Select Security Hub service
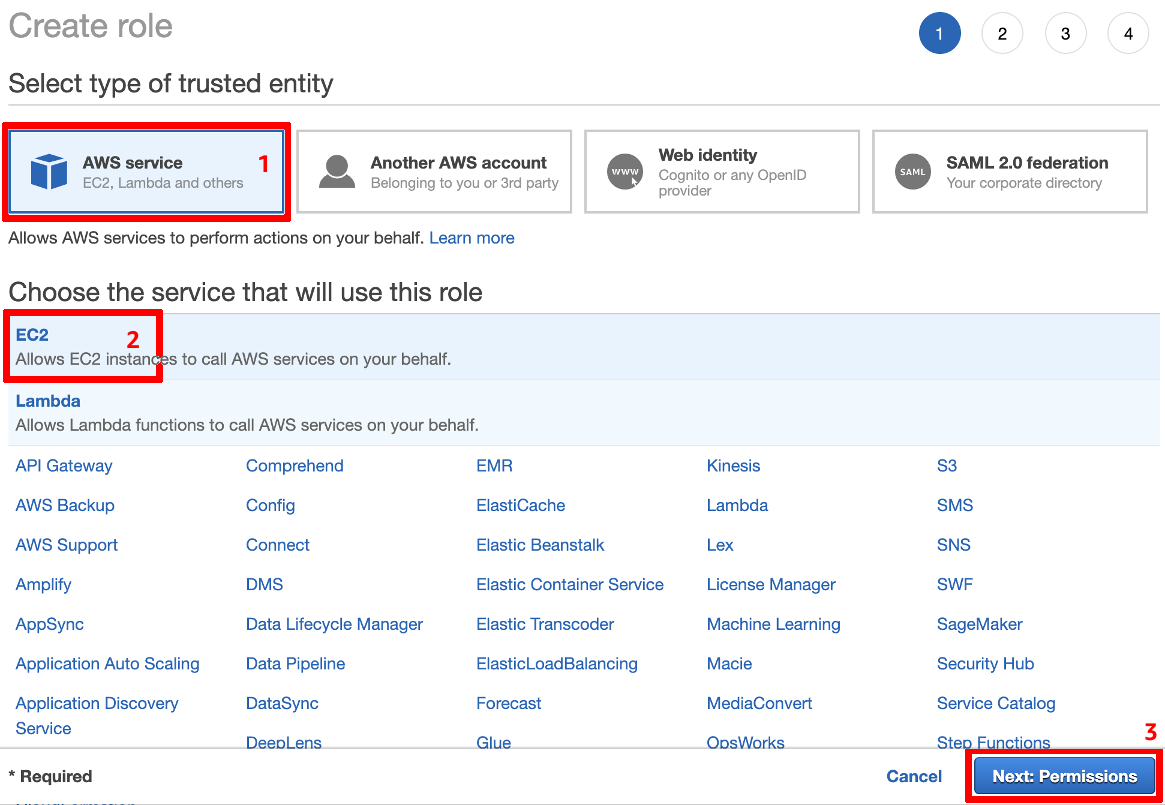The width and height of the screenshot is (1165, 805). point(985,664)
